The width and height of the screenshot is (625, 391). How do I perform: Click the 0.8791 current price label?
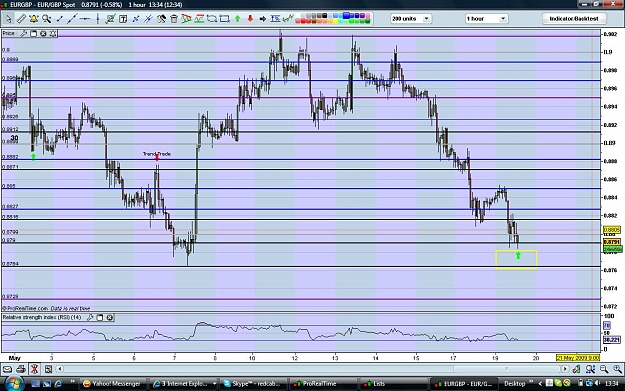tap(611, 242)
